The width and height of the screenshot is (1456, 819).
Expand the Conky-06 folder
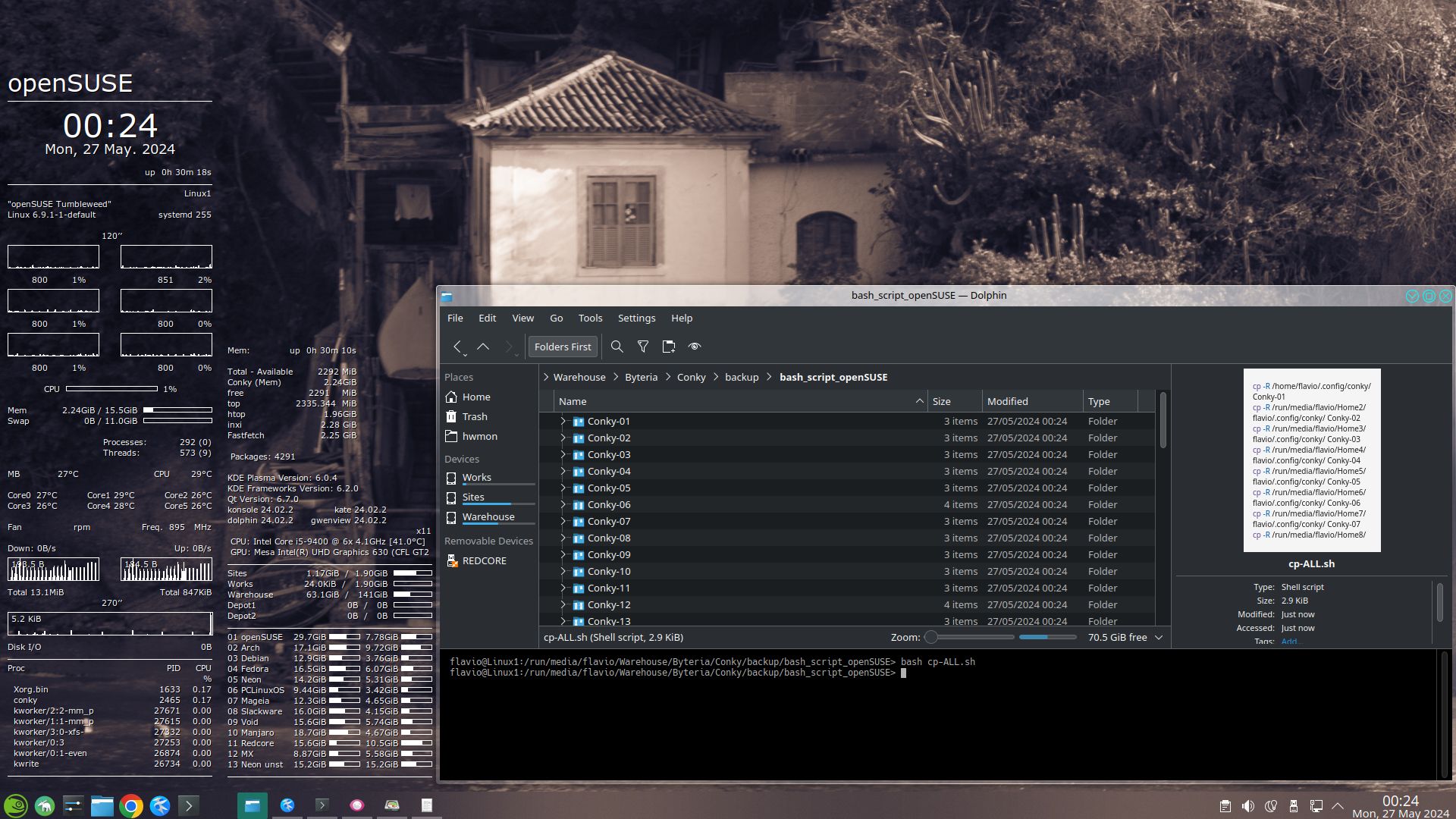[563, 504]
